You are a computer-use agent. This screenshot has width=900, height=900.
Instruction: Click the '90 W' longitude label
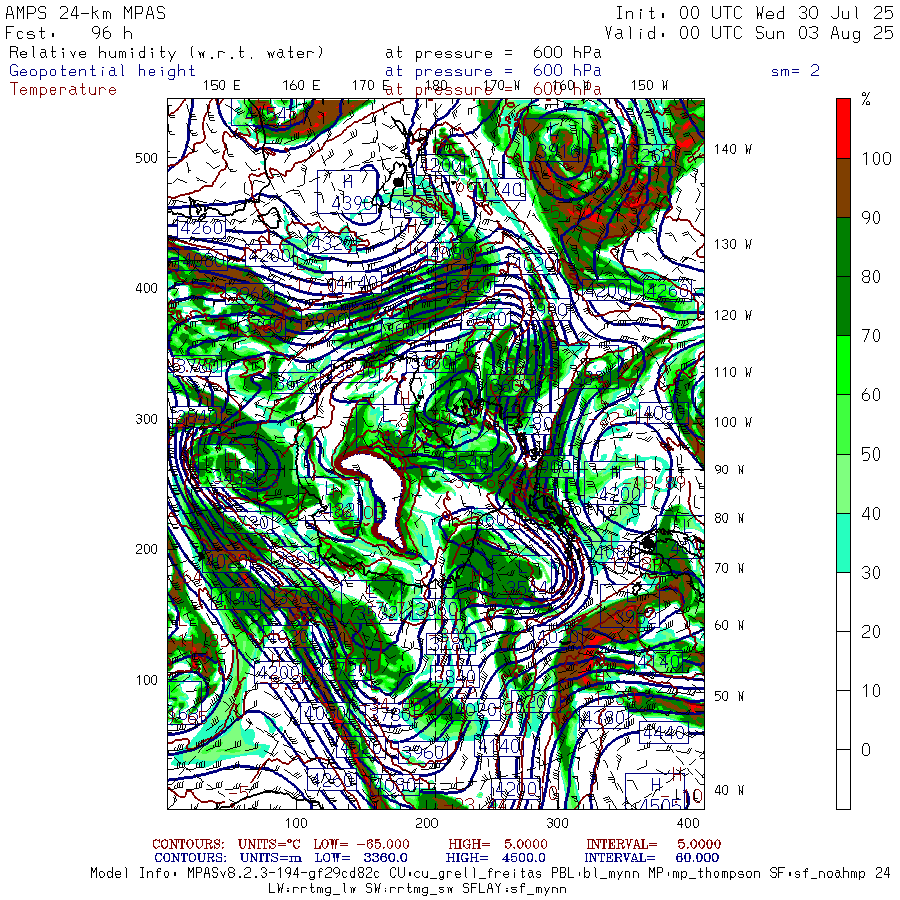pyautogui.click(x=729, y=470)
